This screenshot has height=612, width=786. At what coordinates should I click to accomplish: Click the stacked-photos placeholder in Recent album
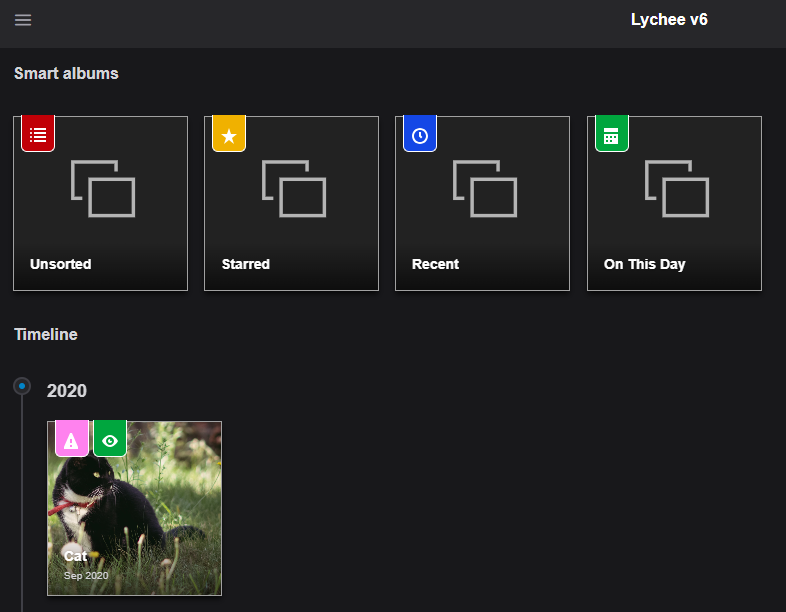485,188
